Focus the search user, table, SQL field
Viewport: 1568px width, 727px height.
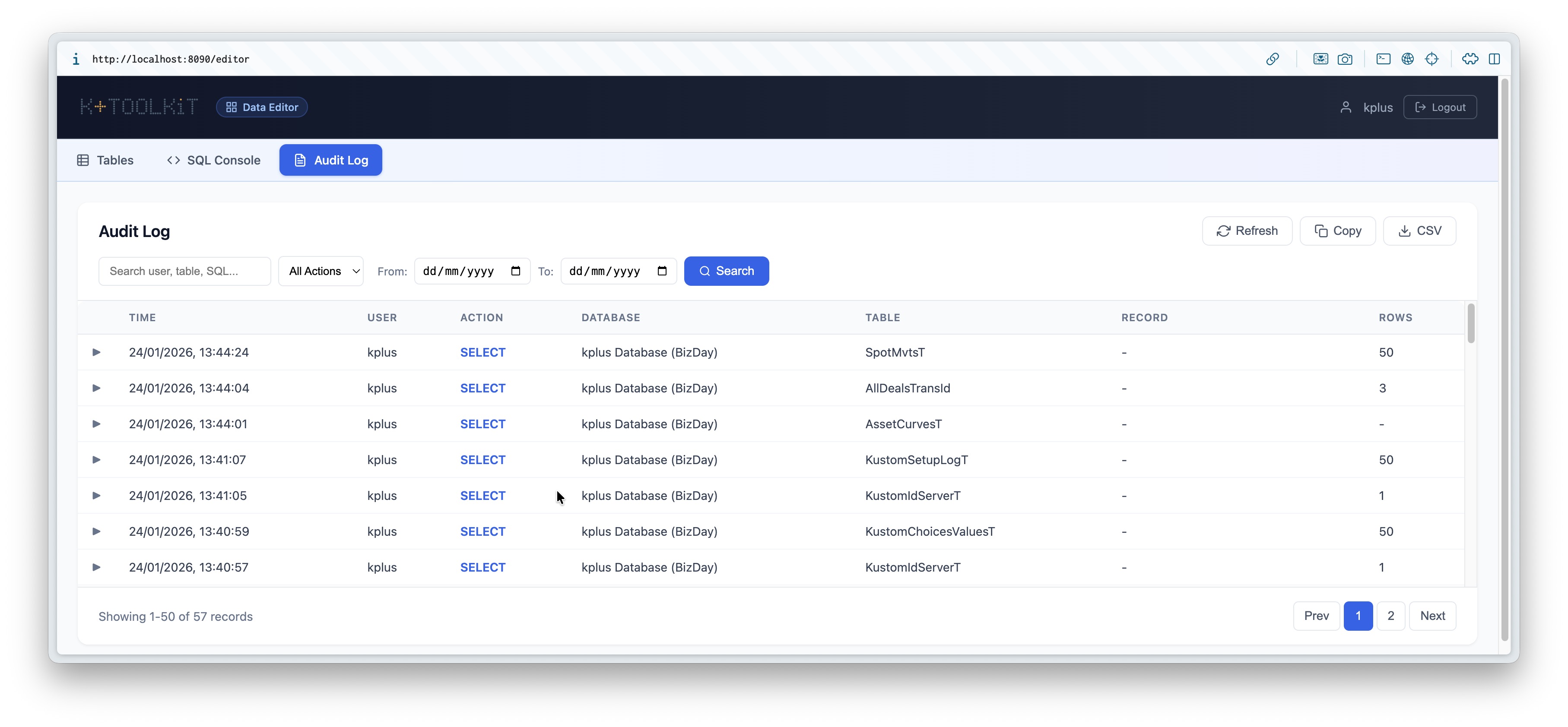(x=184, y=272)
